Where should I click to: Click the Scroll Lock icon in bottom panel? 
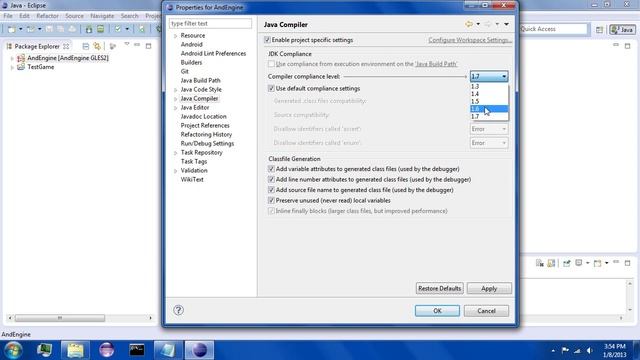coord(551,263)
